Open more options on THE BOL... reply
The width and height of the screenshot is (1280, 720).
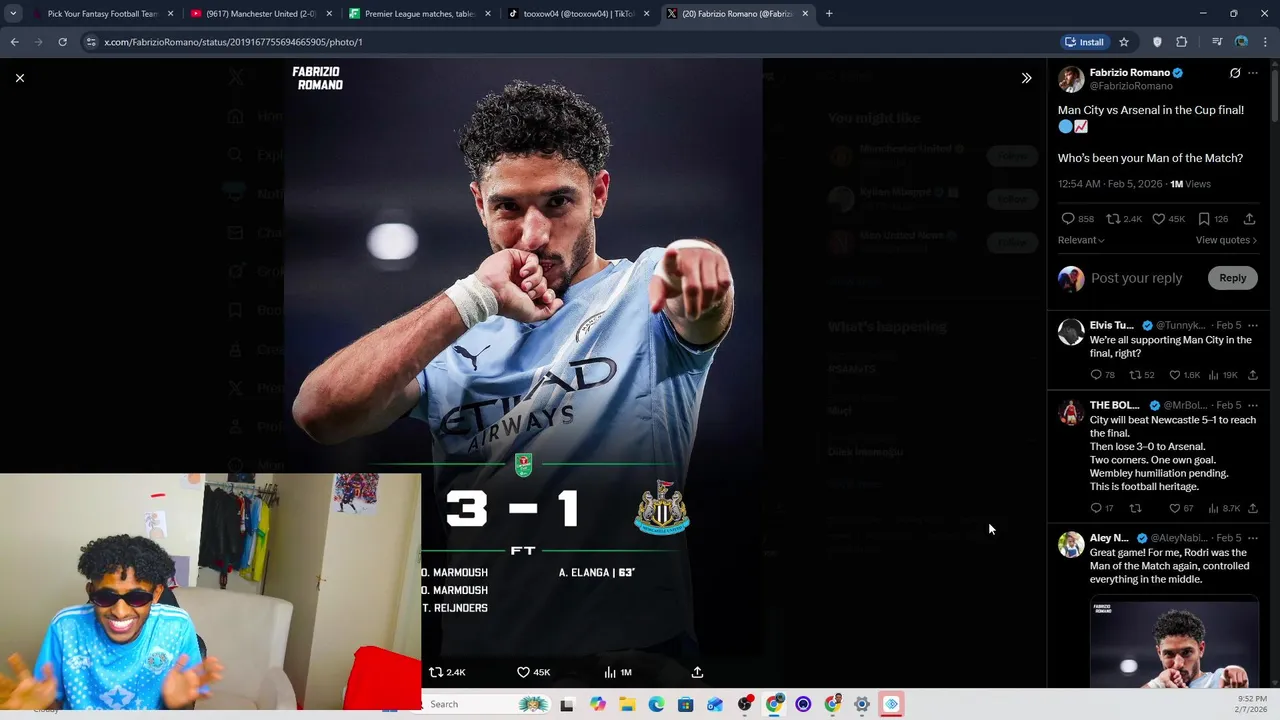1253,405
